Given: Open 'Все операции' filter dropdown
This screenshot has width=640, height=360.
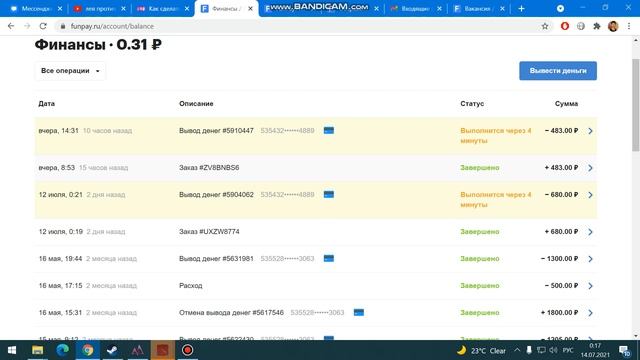Looking at the screenshot, I should (x=70, y=71).
